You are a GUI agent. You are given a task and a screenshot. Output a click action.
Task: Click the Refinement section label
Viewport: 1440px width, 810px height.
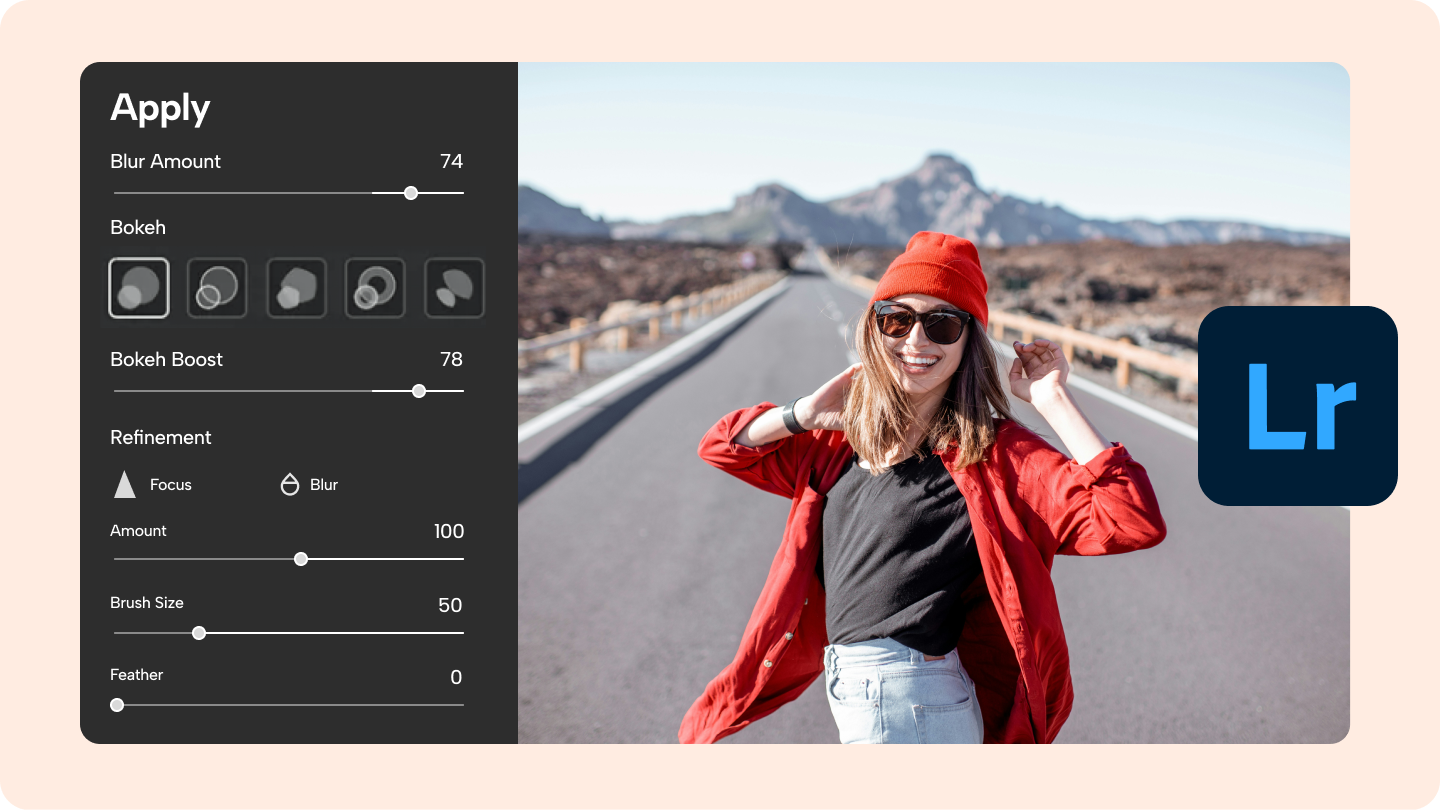pyautogui.click(x=160, y=437)
